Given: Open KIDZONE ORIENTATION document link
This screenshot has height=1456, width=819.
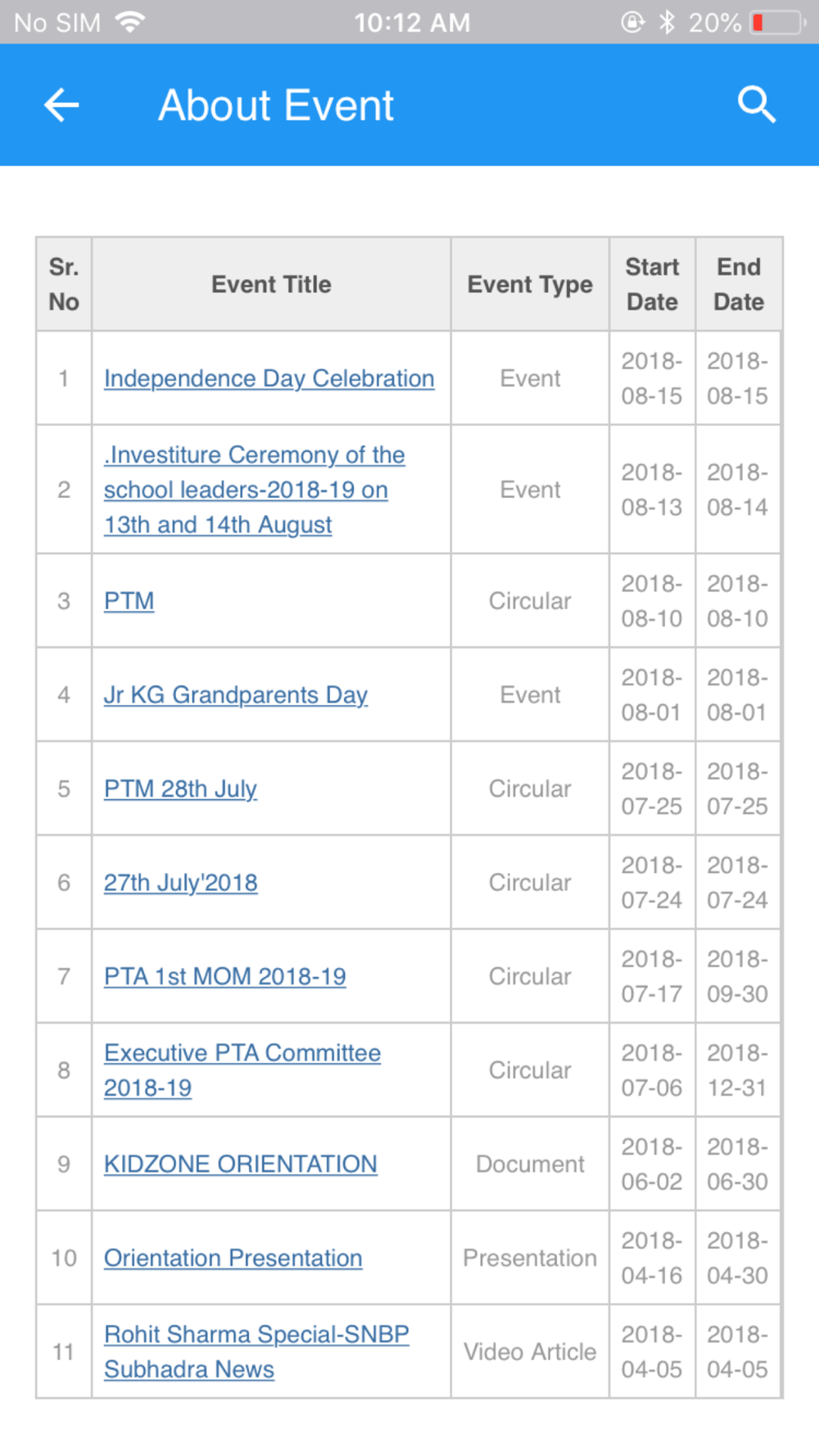Looking at the screenshot, I should [x=240, y=1164].
